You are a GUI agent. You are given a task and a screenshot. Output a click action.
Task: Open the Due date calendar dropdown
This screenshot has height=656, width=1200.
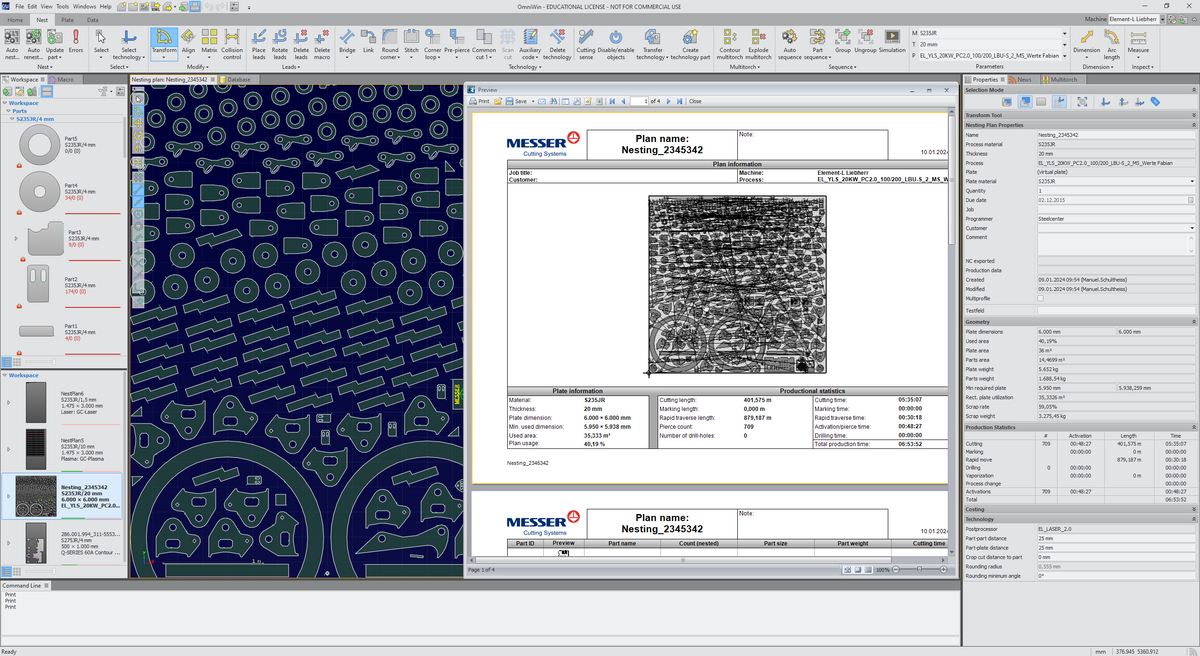click(1193, 200)
